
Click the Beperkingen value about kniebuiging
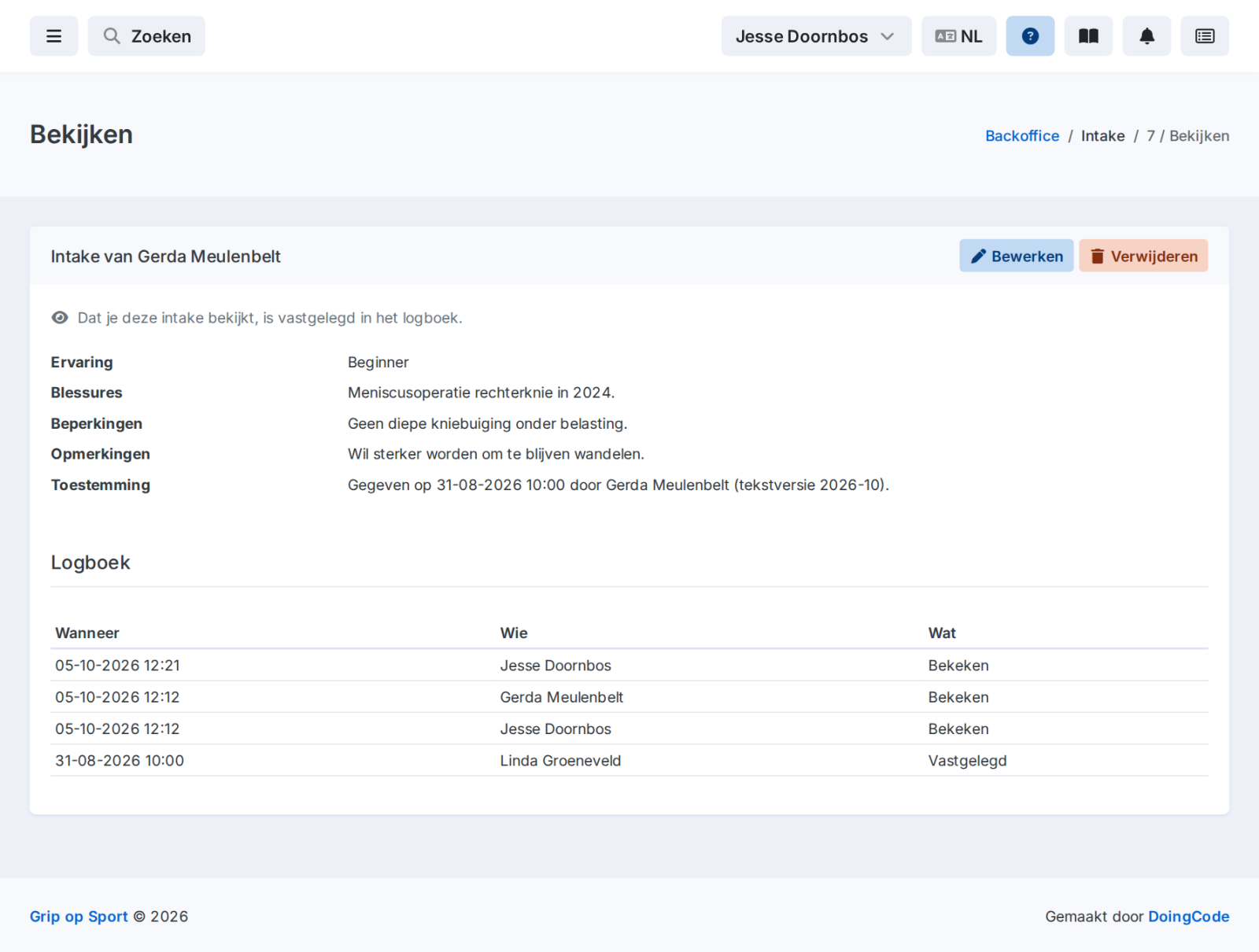pyautogui.click(x=488, y=424)
